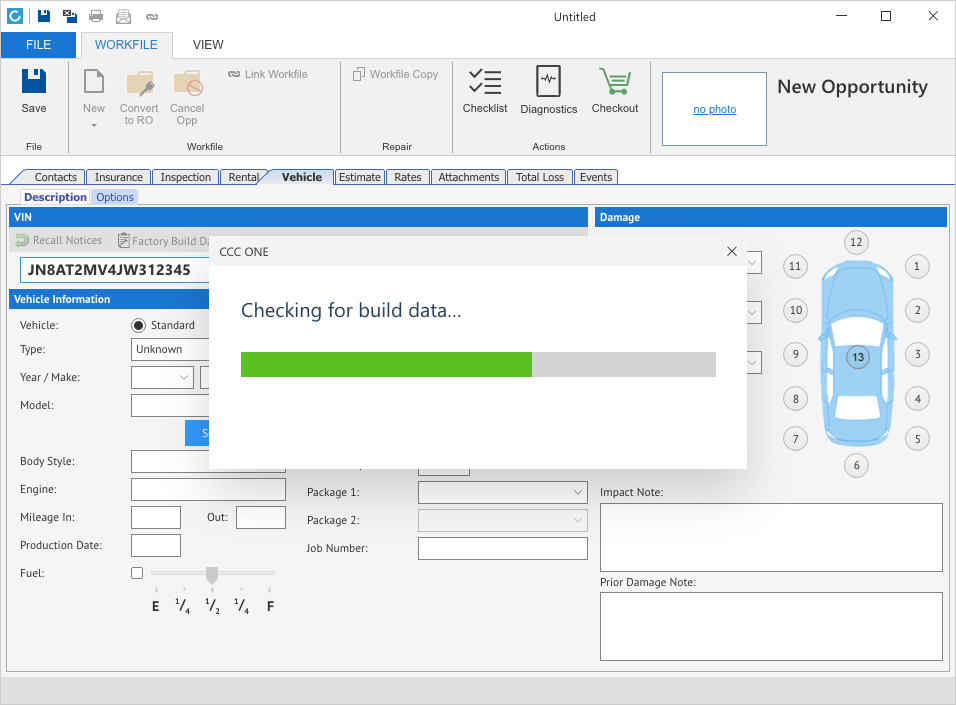The width and height of the screenshot is (956, 705).
Task: Click the Save icon in quick access toolbar
Action: tap(44, 16)
